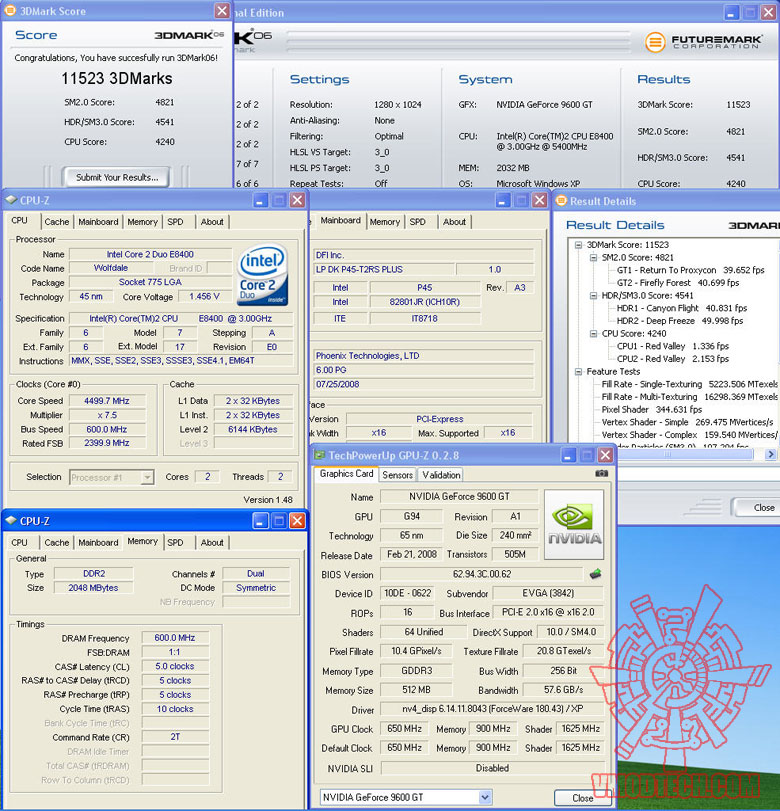The height and width of the screenshot is (811, 780).
Task: Collapse the CPU Score: 4240 node
Action: 594,334
